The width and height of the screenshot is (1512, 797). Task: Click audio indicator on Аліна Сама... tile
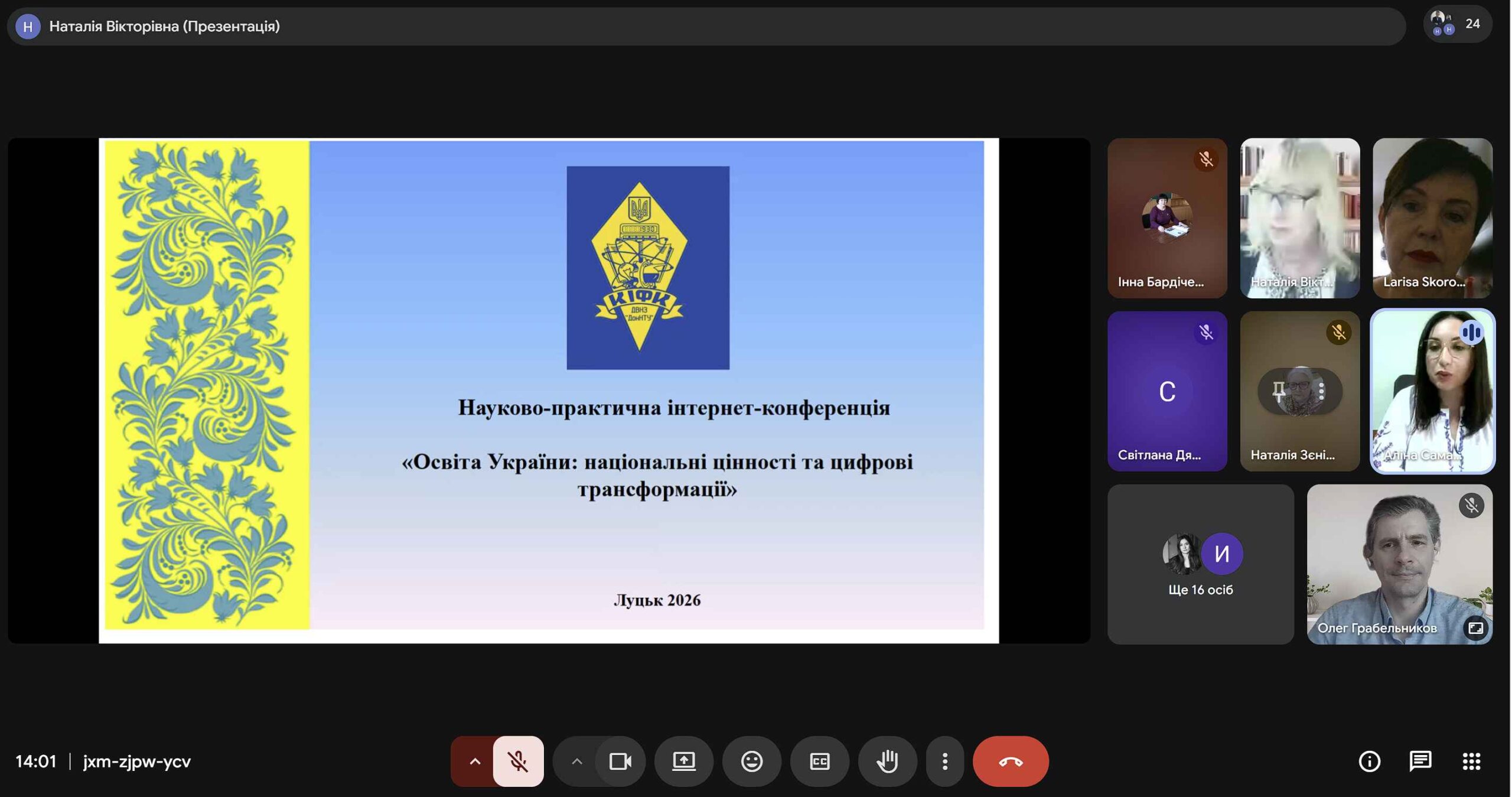(x=1471, y=332)
